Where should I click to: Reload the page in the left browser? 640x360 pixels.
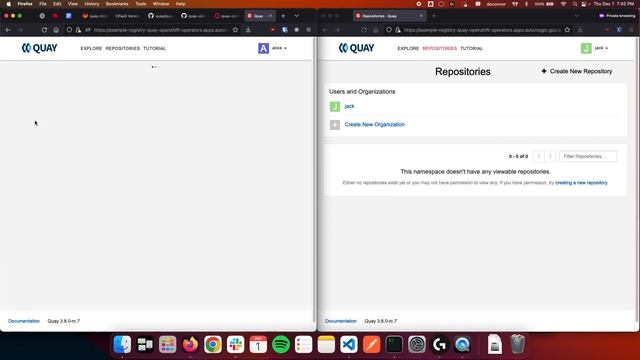pos(44,30)
